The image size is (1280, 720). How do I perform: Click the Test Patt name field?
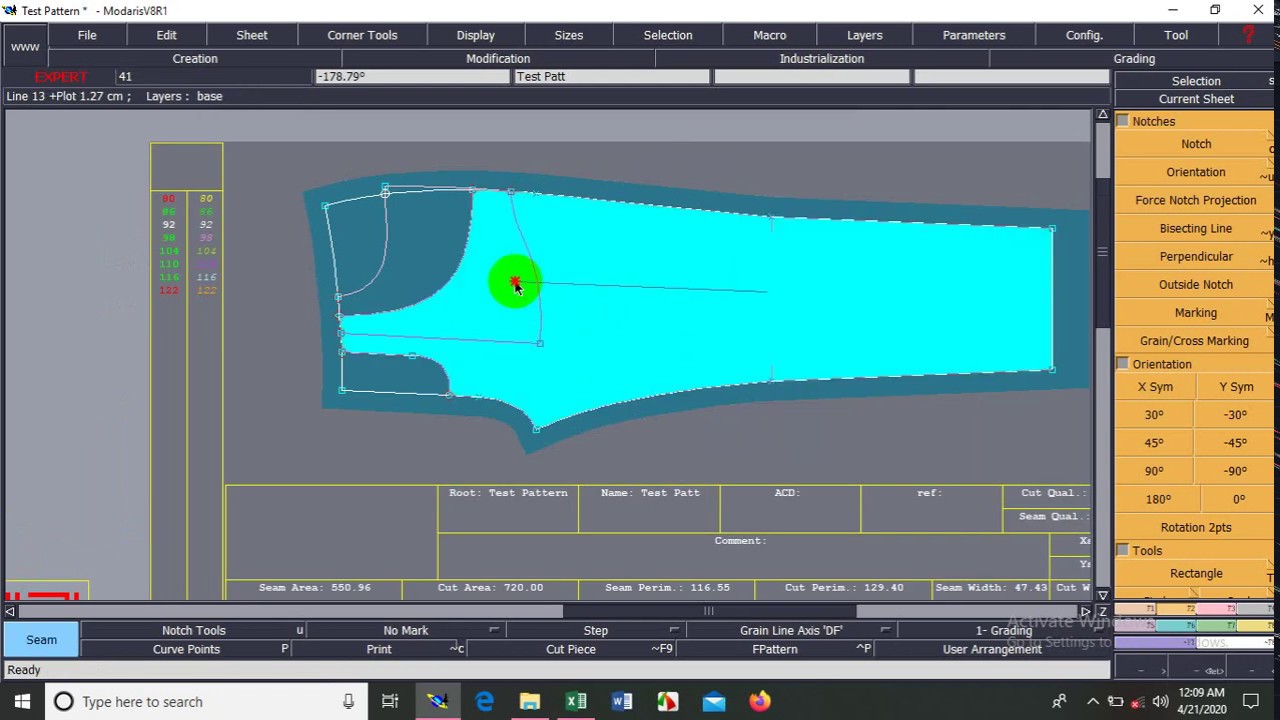(611, 77)
